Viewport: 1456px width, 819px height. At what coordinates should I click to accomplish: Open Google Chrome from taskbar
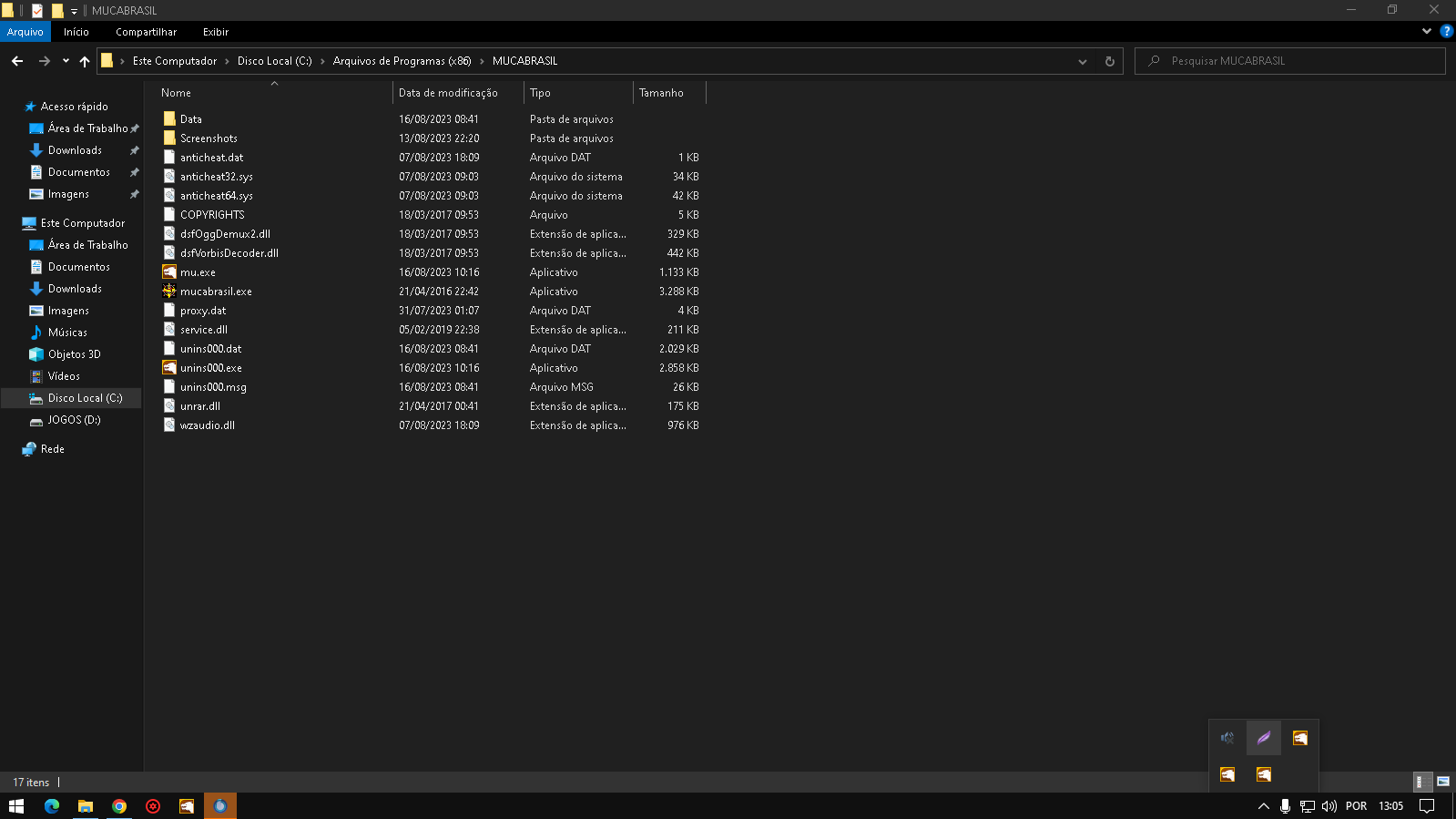pyautogui.click(x=119, y=806)
